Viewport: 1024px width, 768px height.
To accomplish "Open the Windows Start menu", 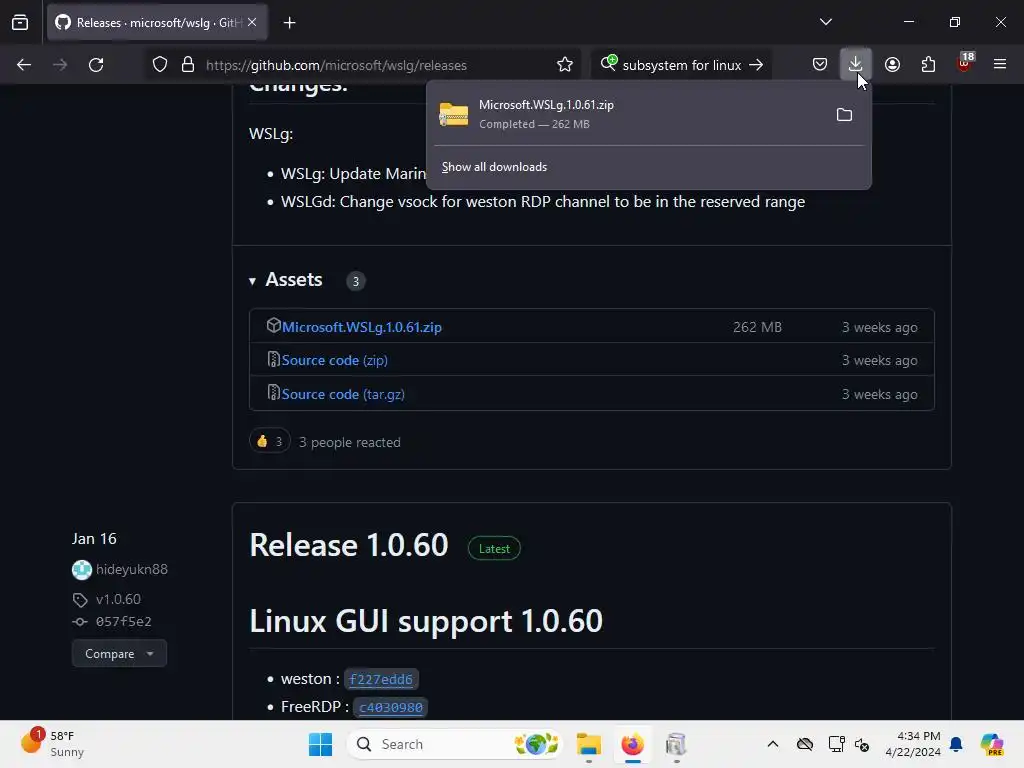I will (320, 744).
